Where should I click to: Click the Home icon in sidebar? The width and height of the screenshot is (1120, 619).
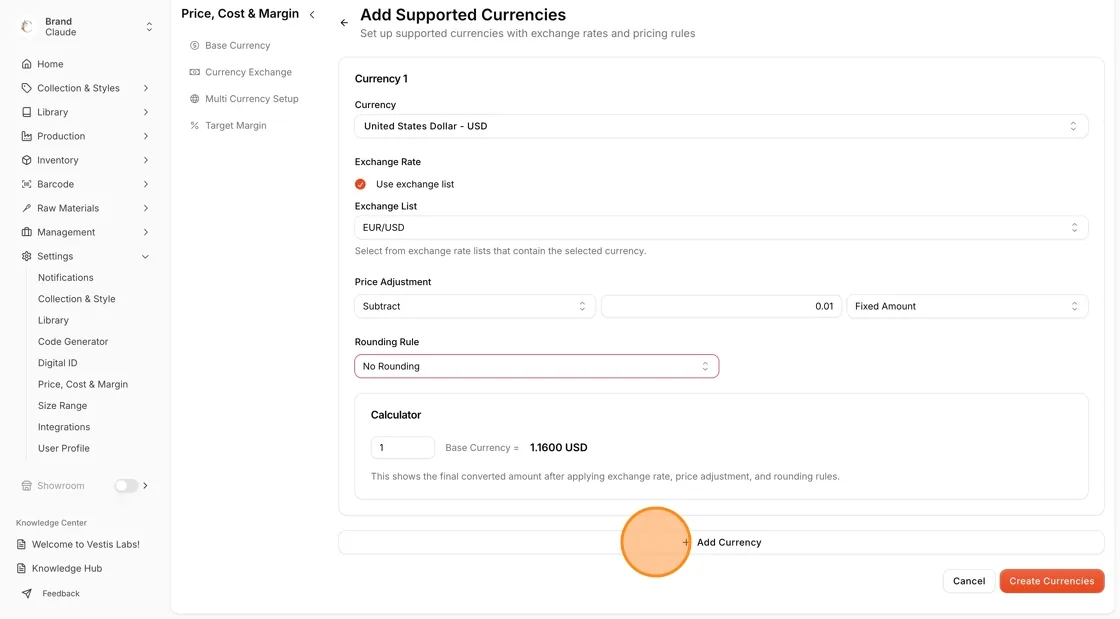click(x=26, y=64)
